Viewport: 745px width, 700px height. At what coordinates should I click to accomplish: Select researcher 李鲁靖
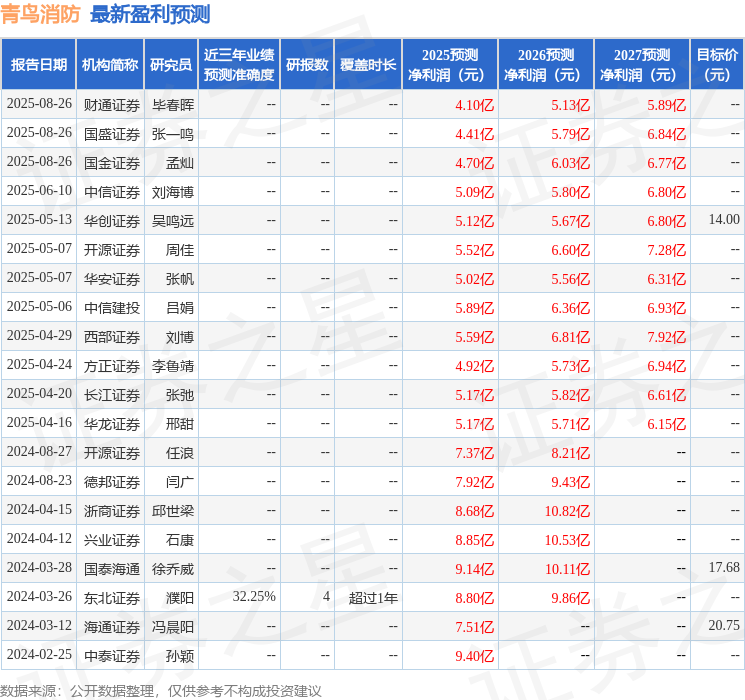pos(173,366)
